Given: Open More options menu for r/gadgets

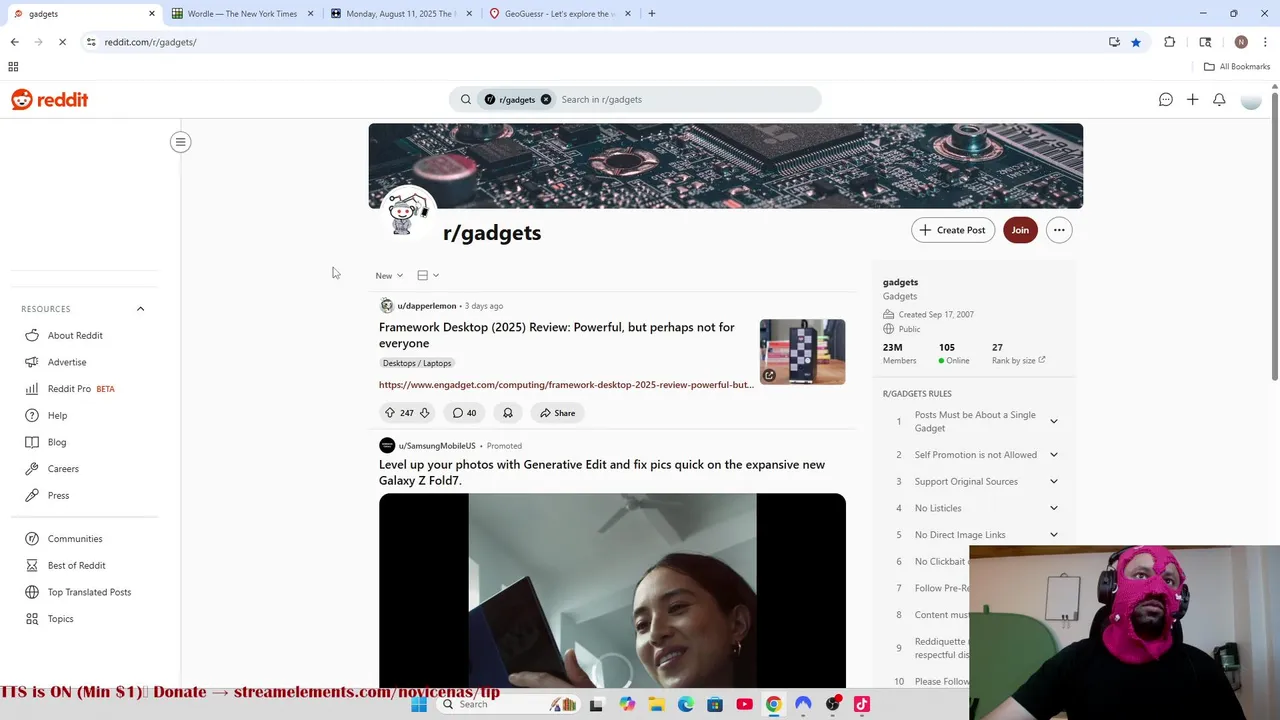Looking at the screenshot, I should pyautogui.click(x=1058, y=230).
